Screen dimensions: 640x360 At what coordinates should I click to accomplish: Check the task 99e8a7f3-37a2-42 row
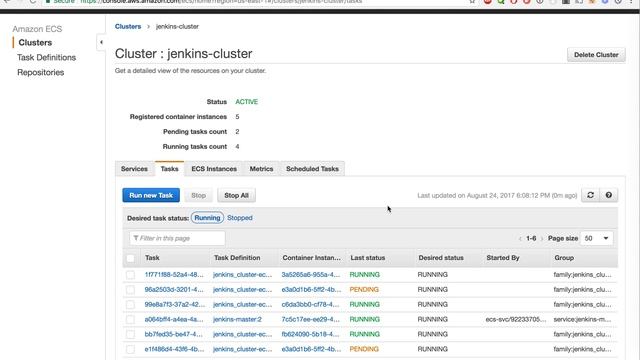(x=130, y=304)
